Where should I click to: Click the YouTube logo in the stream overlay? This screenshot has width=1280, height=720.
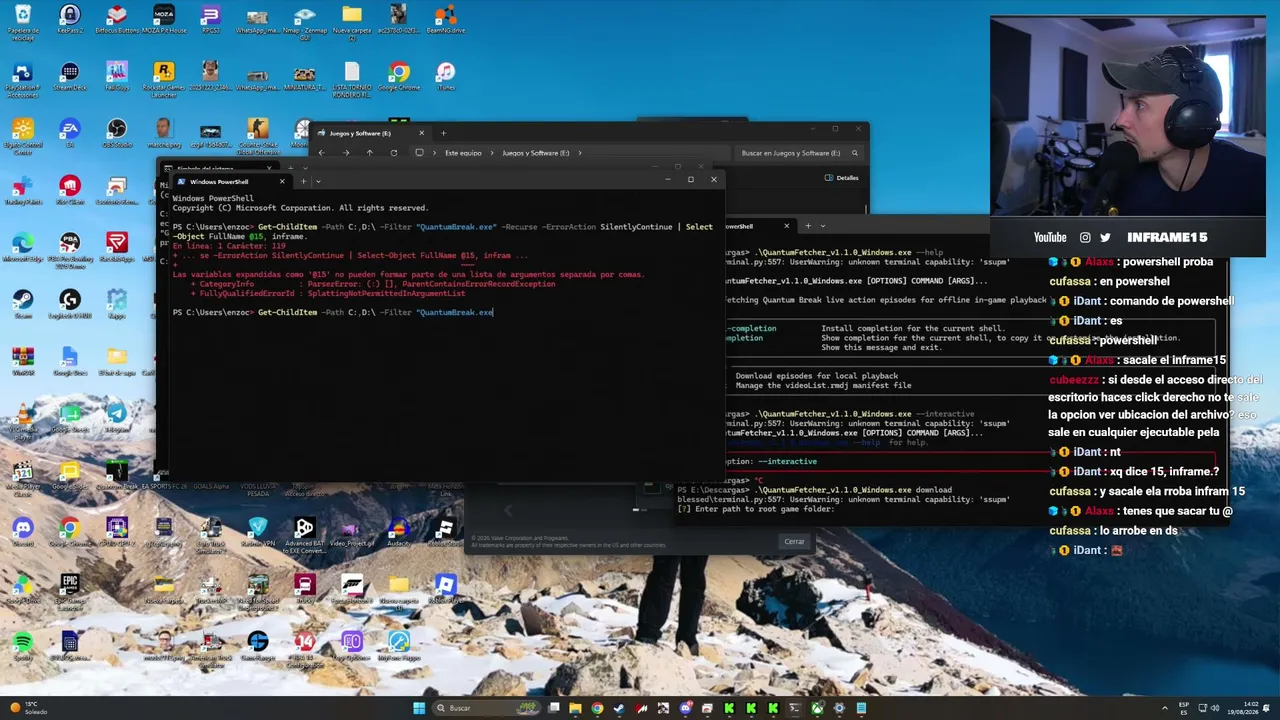coord(1049,237)
